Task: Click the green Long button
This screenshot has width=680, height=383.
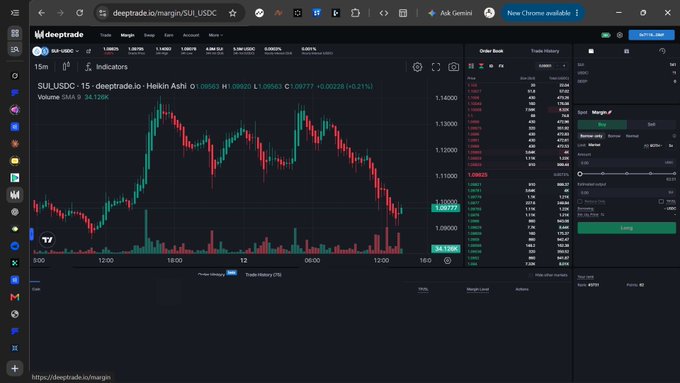Action: 627,228
